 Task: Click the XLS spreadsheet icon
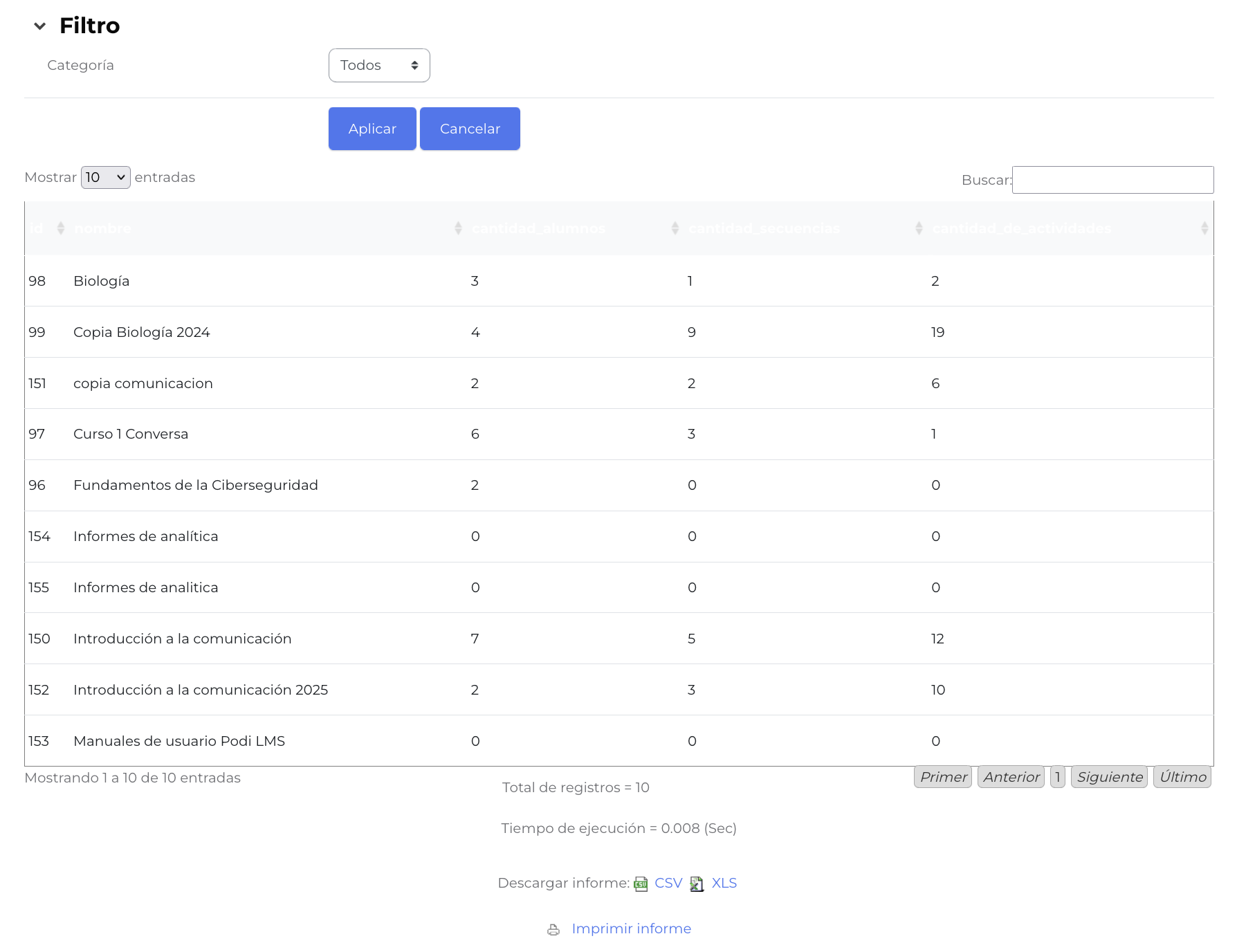coord(697,884)
